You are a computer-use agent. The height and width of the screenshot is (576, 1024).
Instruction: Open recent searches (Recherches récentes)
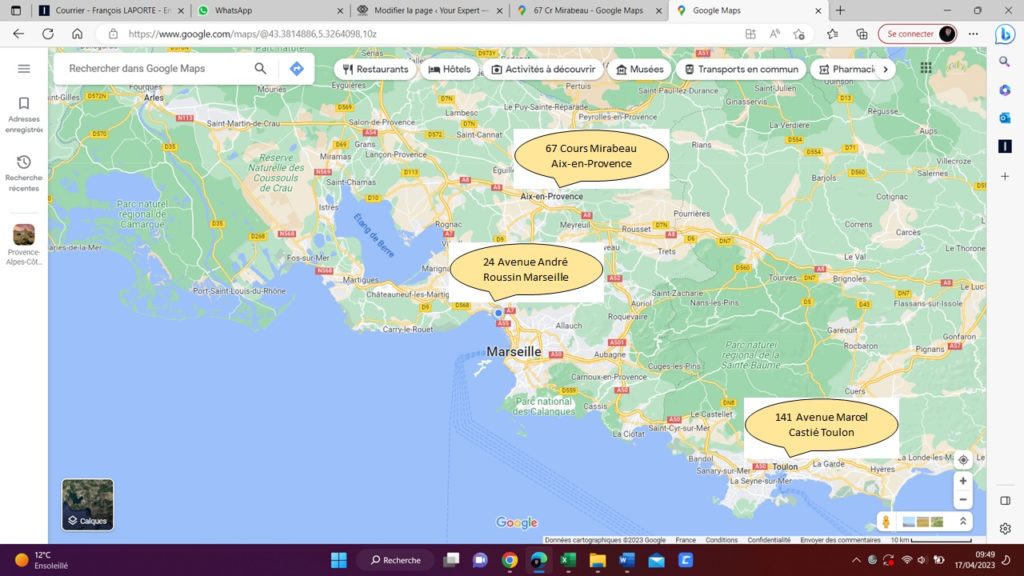[24, 174]
